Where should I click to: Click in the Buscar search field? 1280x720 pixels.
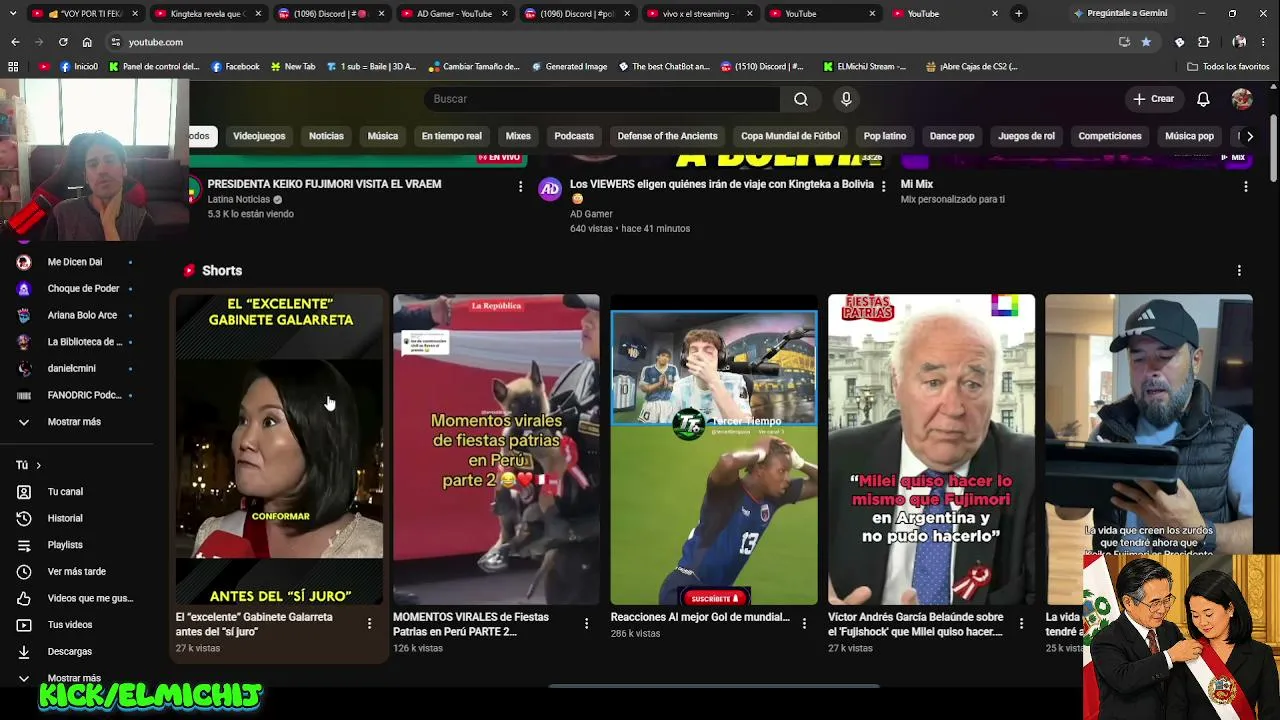[x=602, y=99]
